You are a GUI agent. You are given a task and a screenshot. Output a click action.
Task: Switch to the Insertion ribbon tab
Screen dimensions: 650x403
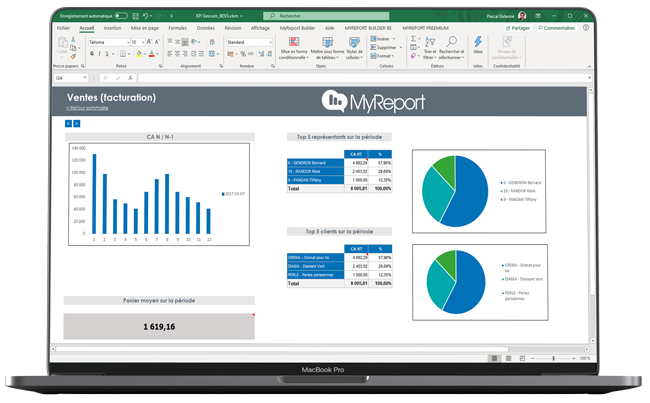[x=112, y=28]
